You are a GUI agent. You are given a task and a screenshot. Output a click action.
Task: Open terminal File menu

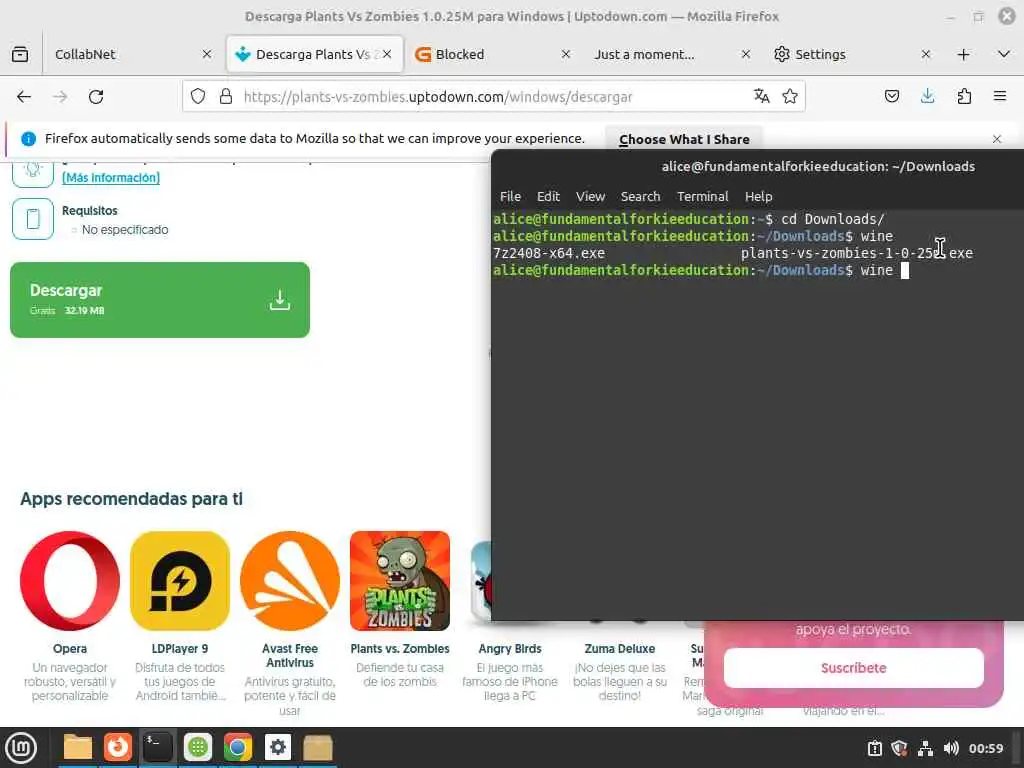click(510, 197)
